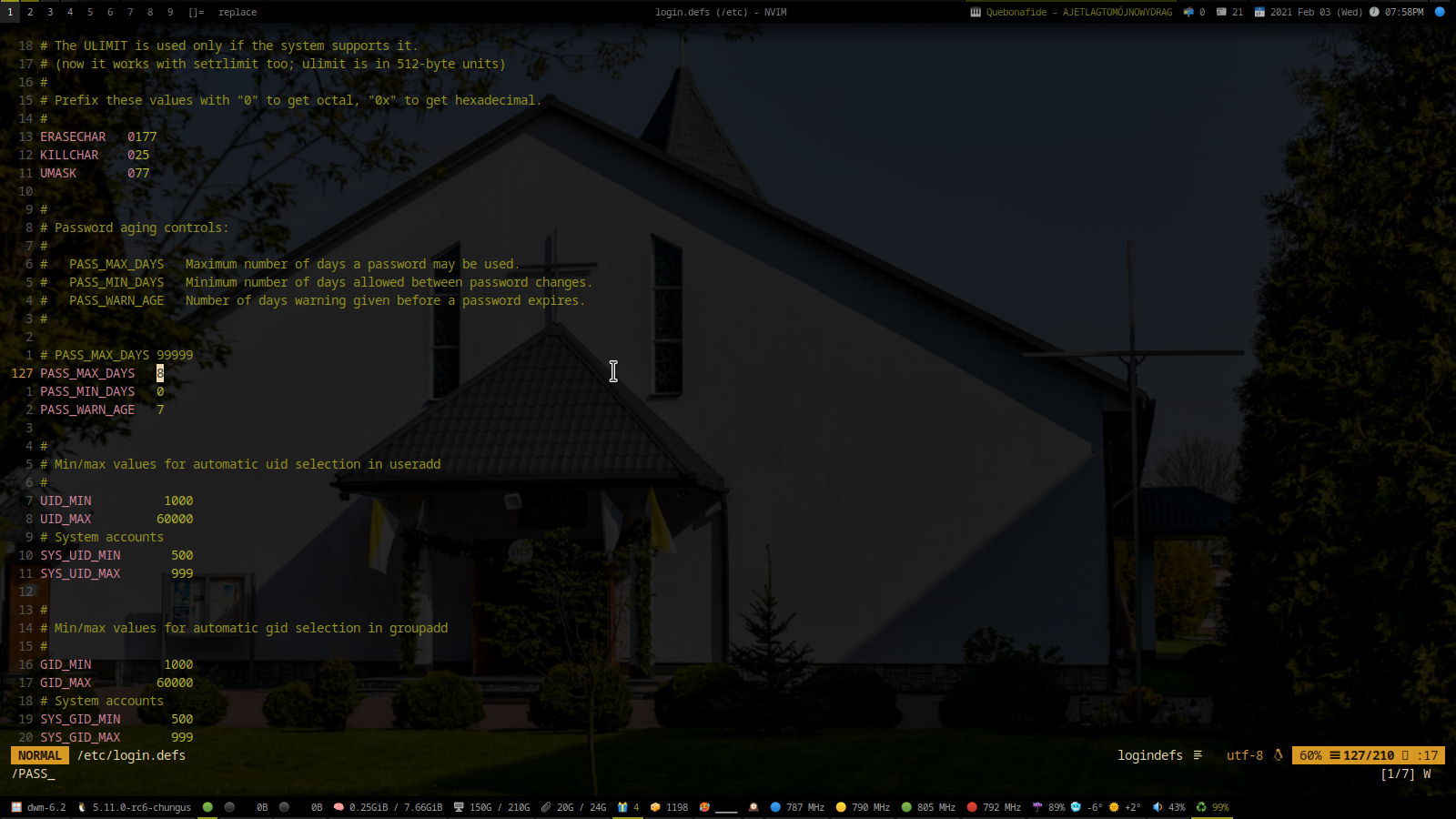Click the volume speaker icon at 43%
Screen dimensions: 1456x819
pyautogui.click(x=1158, y=807)
